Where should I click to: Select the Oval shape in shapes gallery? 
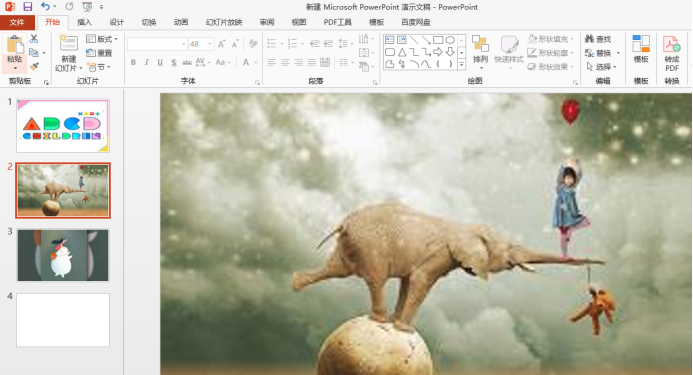pos(450,40)
